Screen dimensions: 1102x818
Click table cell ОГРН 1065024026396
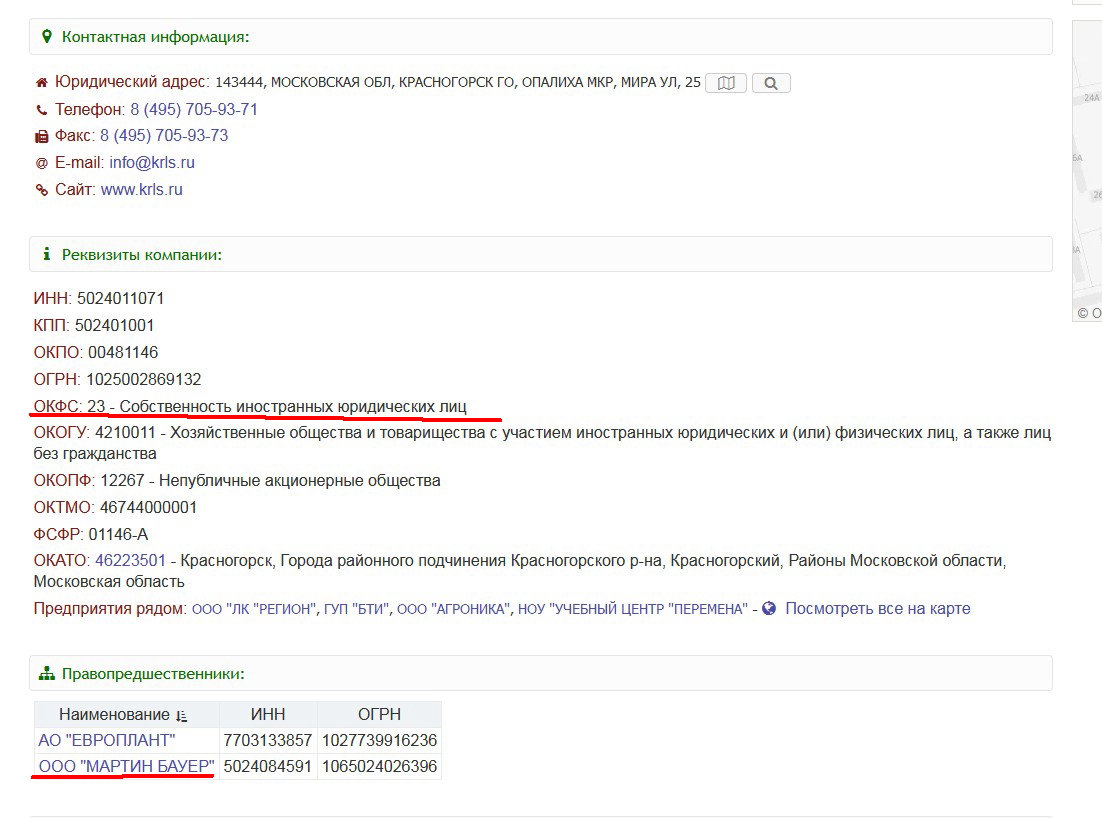click(x=380, y=766)
